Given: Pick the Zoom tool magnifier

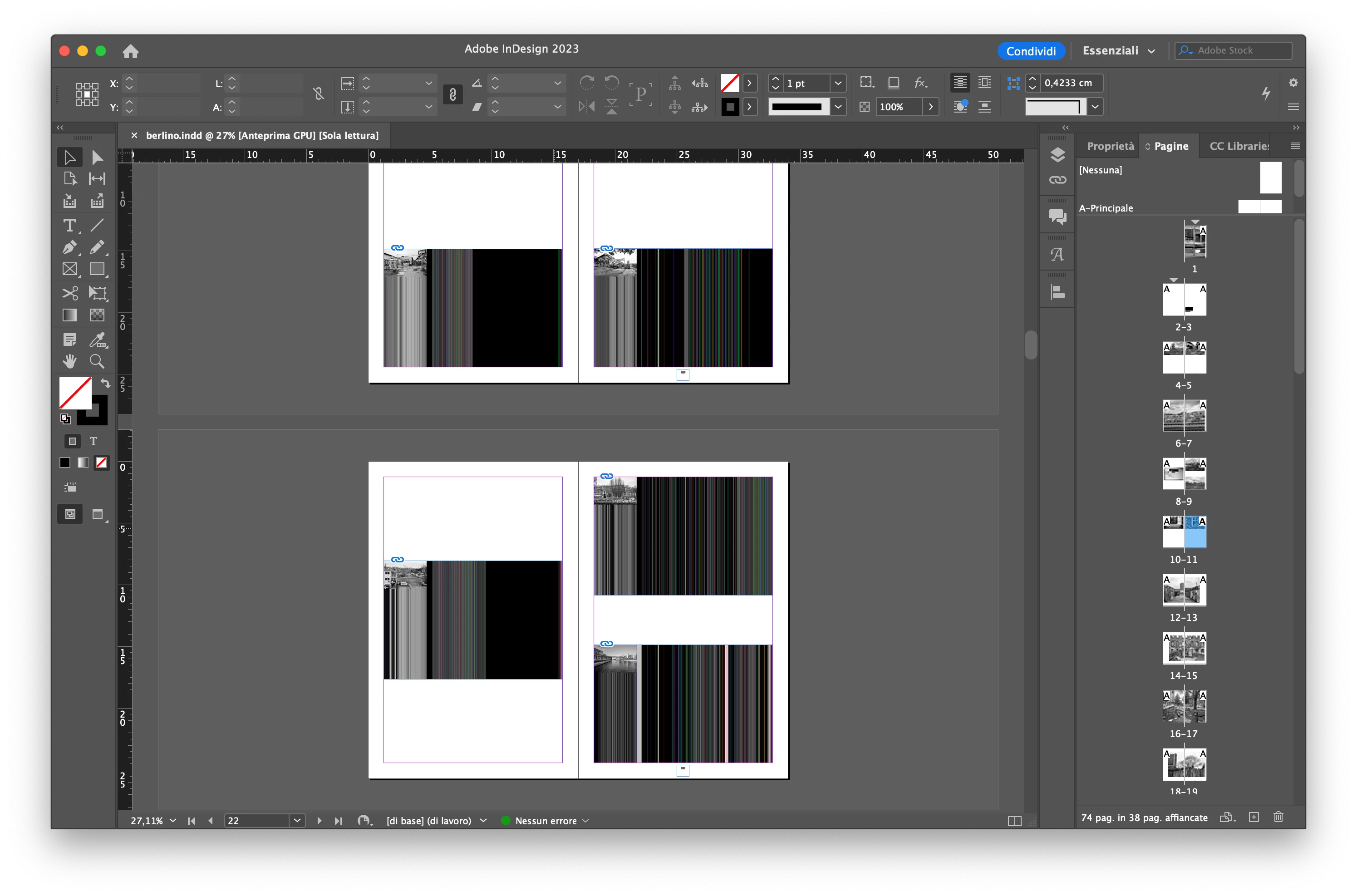Looking at the screenshot, I should (97, 361).
